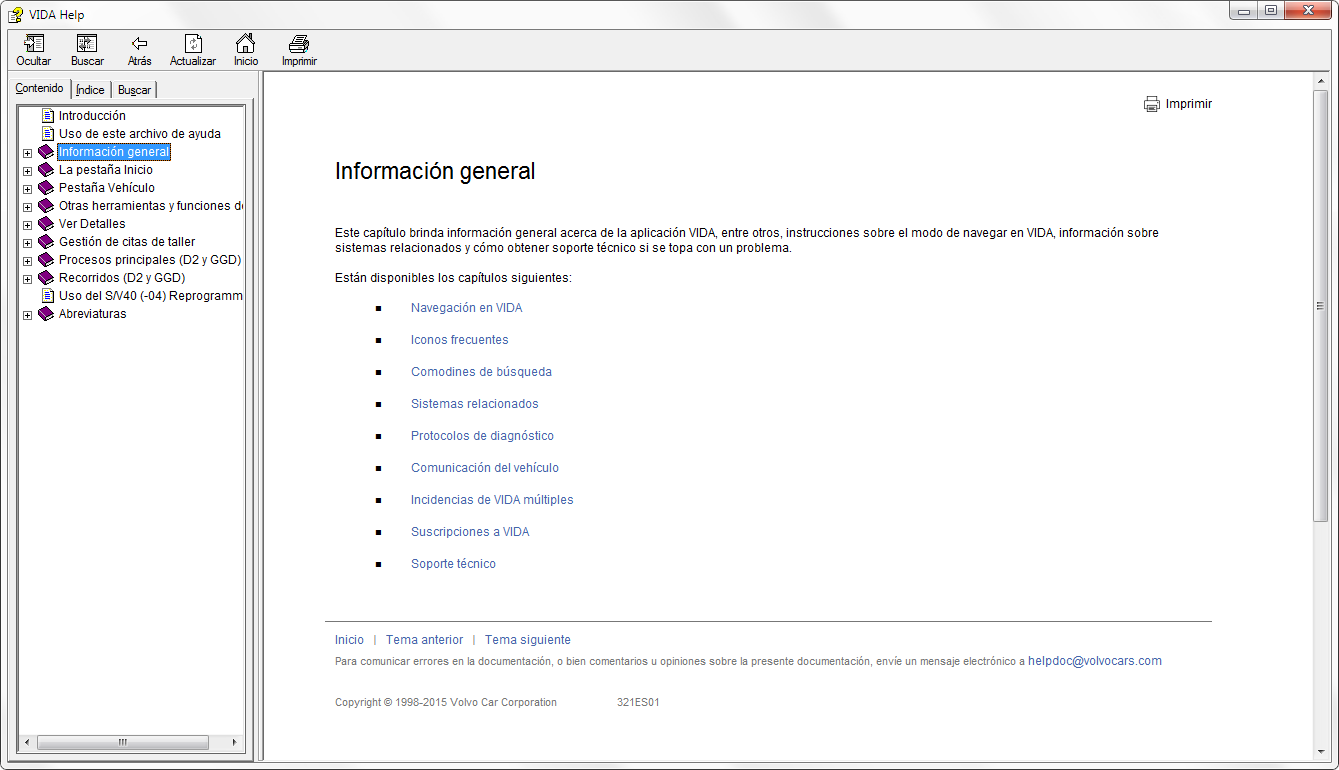Viewport: 1339px width, 770px height.
Task: Click tree horizontal scrollbar right arrow
Action: pos(236,743)
